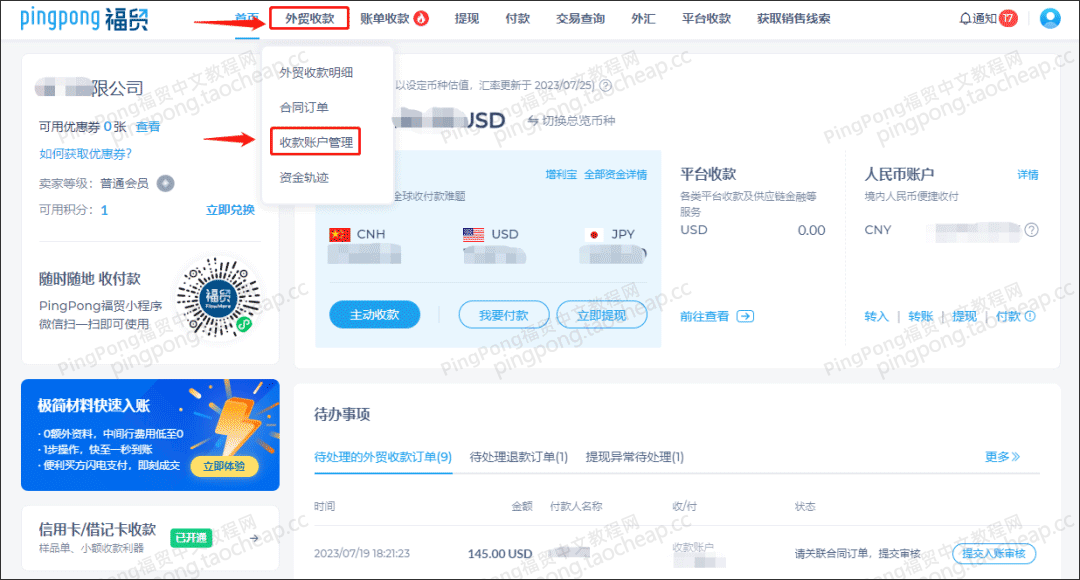
Task: Click the PingPong福贸 logo
Action: [84, 19]
